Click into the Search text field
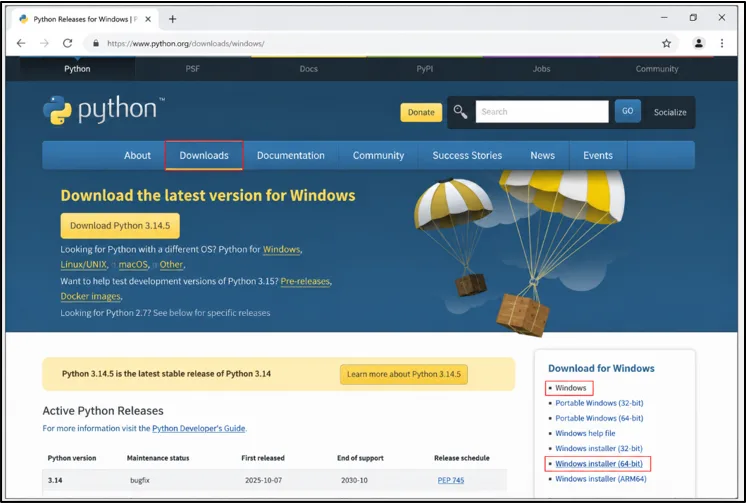Image resolution: width=746 pixels, height=503 pixels. coord(542,112)
